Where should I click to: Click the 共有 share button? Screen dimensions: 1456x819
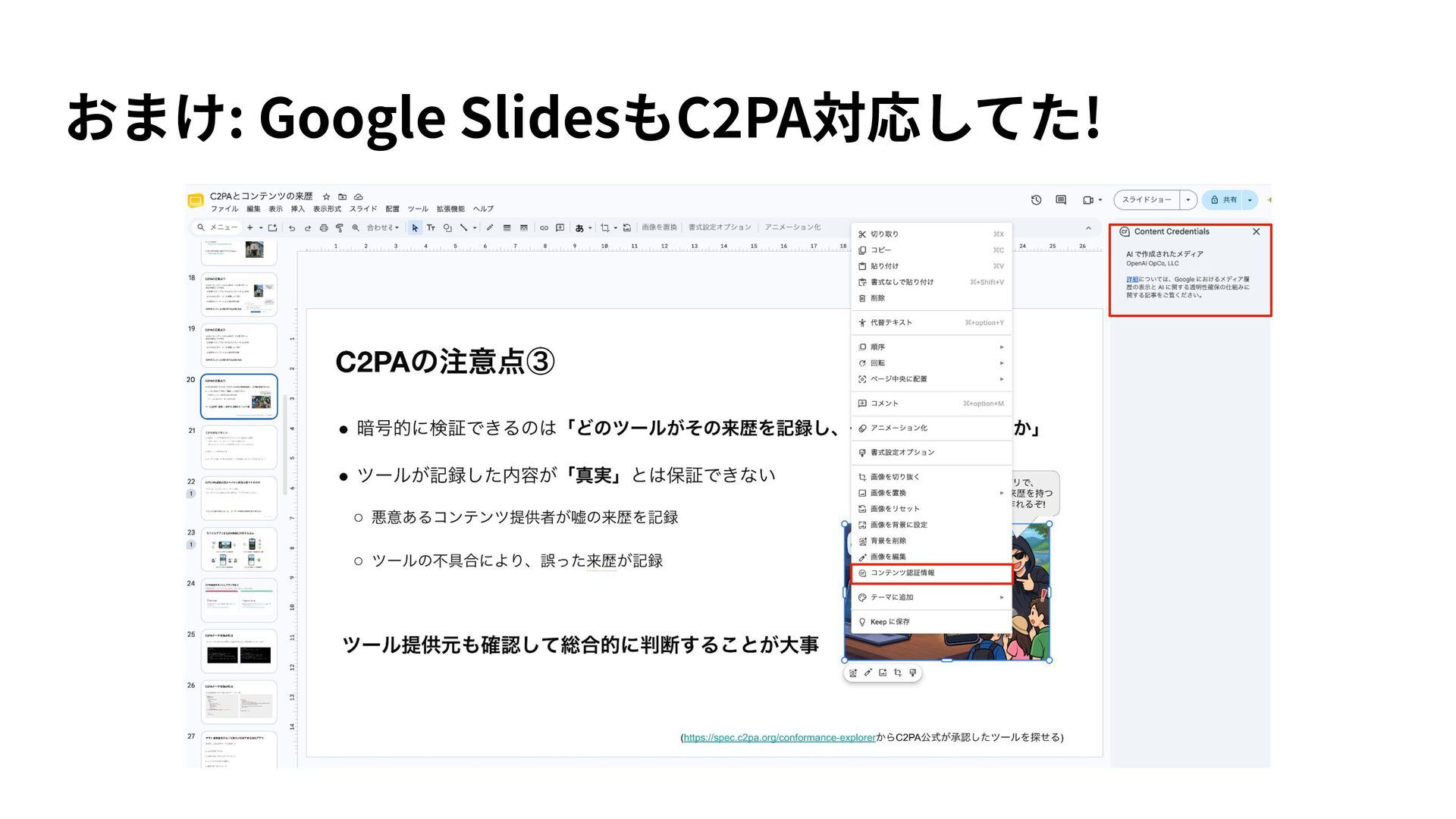coord(1223,200)
